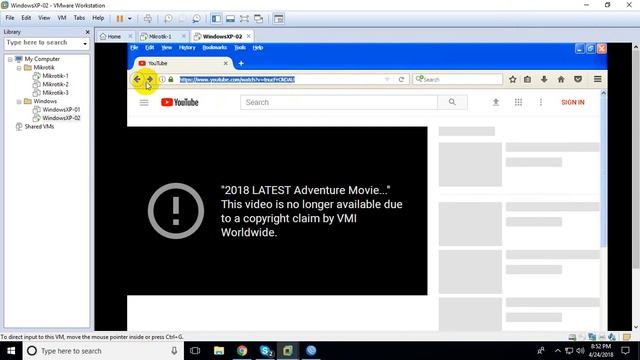Click the YouTube upload icon
640x360 pixels.
[x=496, y=102]
